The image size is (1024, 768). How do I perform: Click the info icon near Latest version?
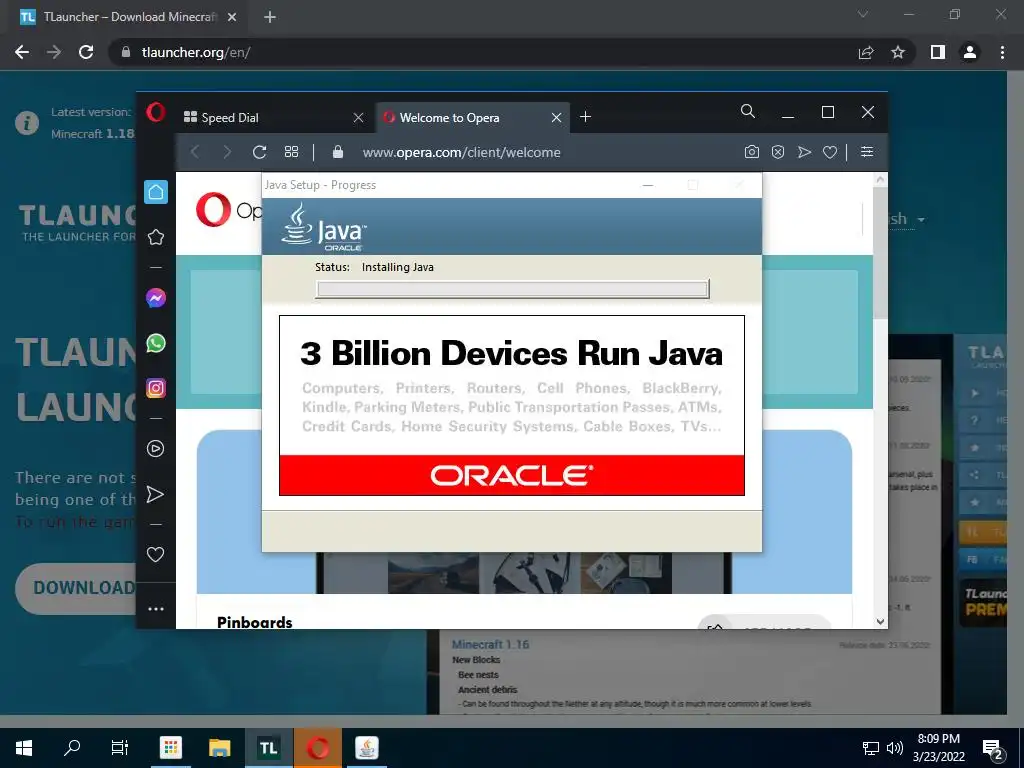click(x=27, y=123)
